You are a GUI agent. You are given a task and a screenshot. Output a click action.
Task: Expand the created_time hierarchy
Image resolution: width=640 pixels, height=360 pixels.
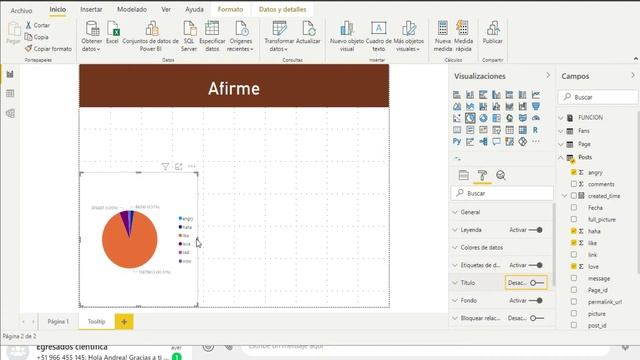click(564, 196)
